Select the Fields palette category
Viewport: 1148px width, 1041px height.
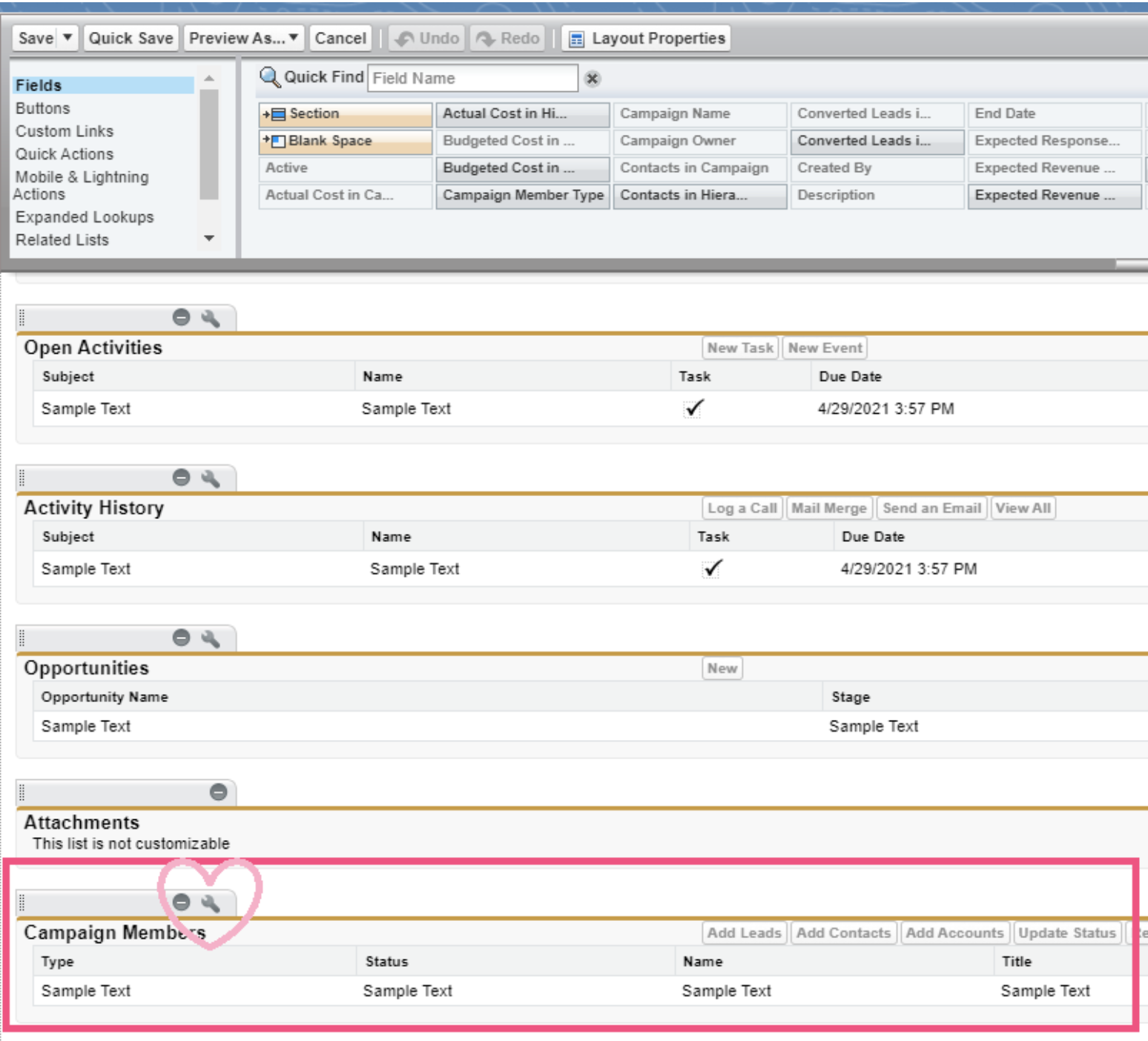click(x=103, y=85)
